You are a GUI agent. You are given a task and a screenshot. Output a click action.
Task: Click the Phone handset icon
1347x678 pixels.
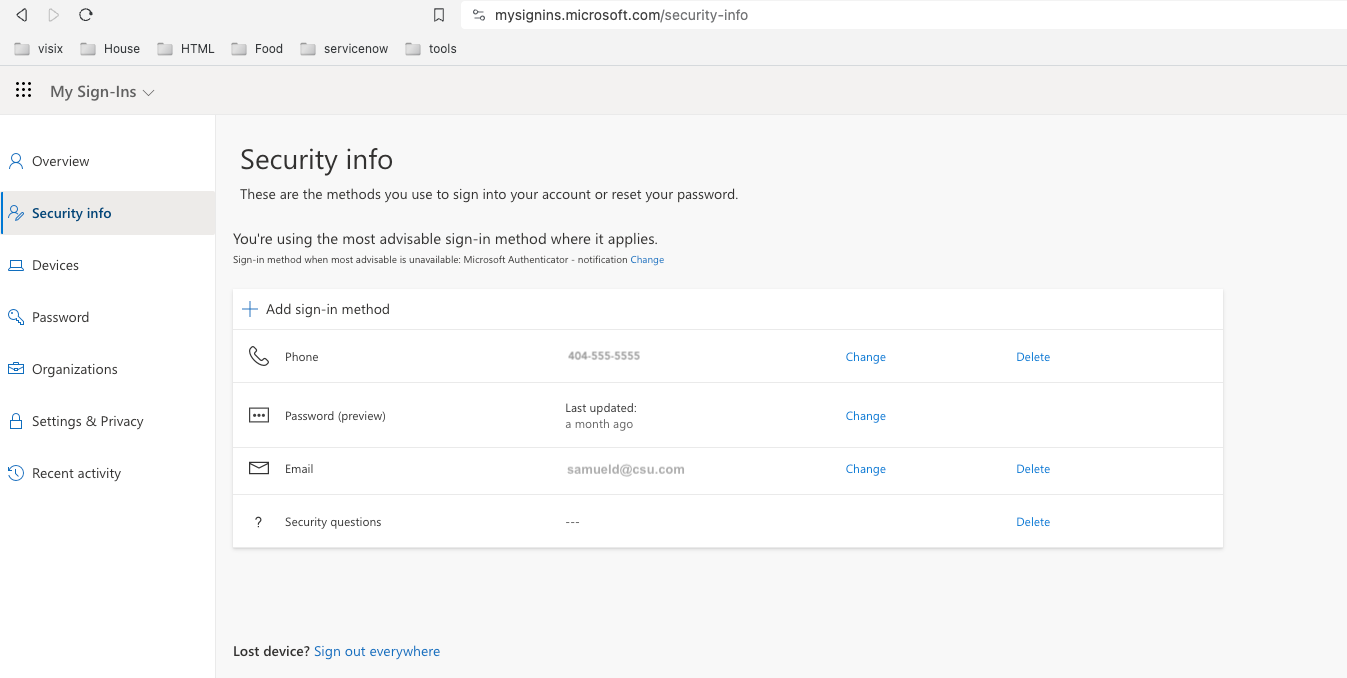[259, 356]
